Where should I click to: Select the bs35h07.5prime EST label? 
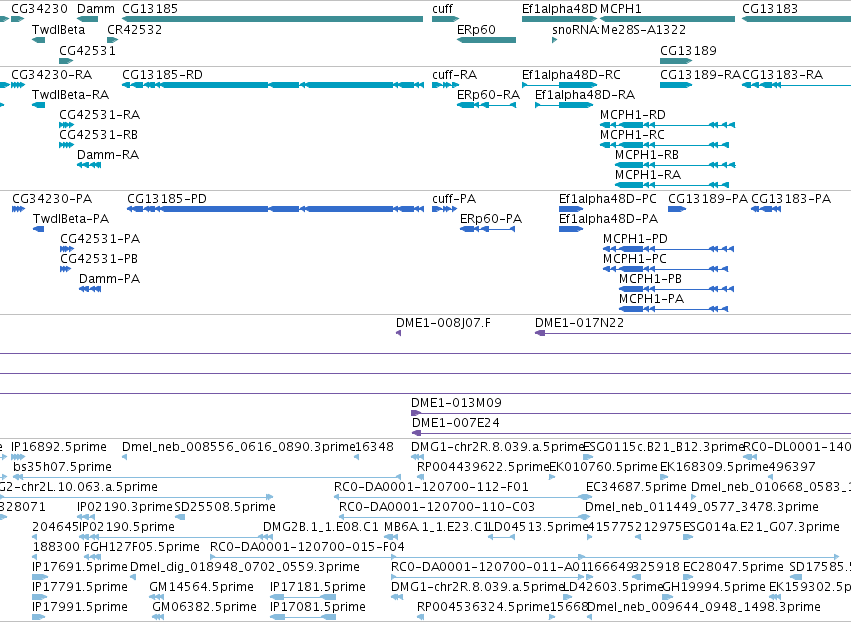62,467
